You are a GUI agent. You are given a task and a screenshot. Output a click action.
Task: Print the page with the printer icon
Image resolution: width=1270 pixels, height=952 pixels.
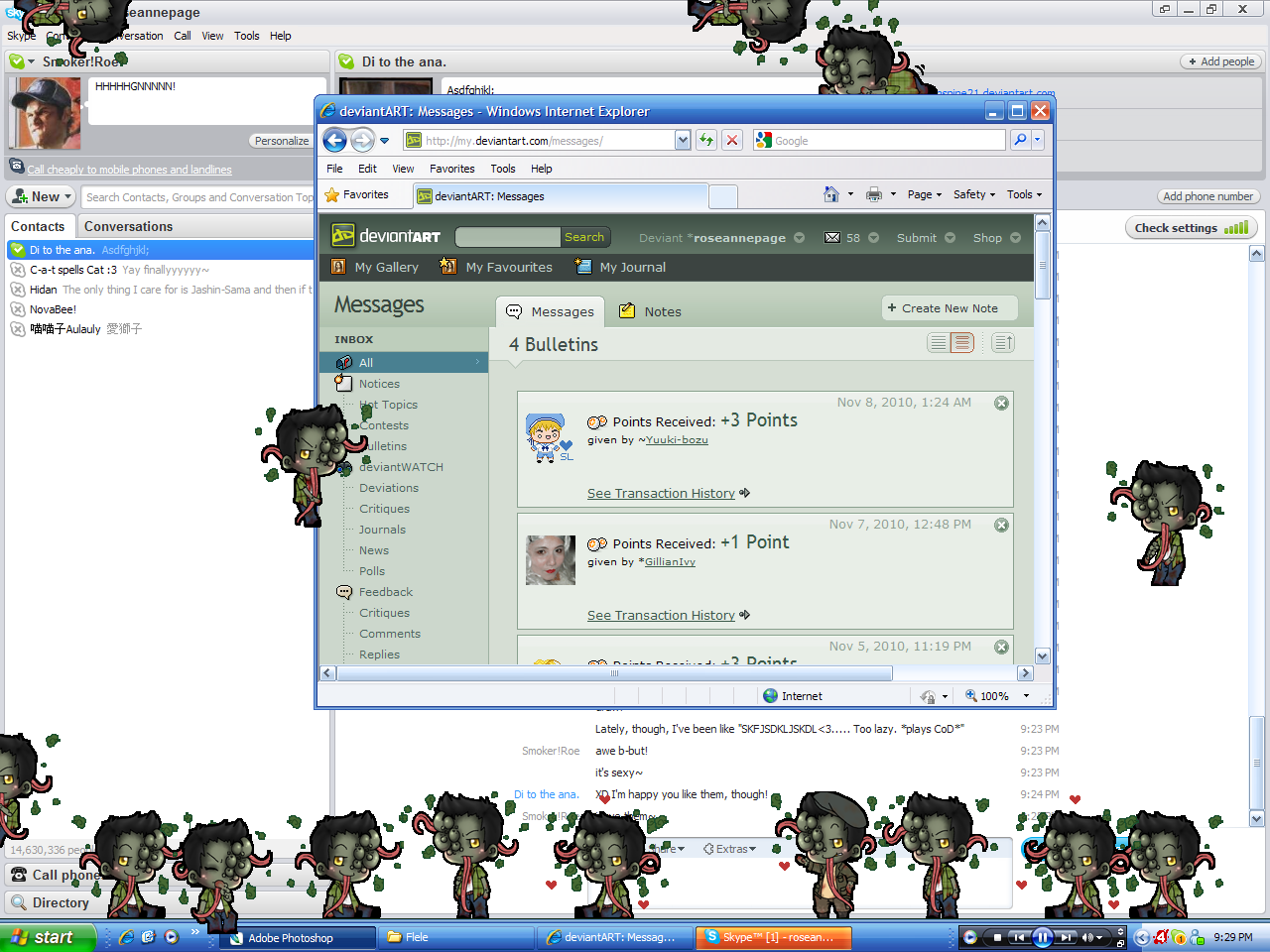click(x=874, y=194)
